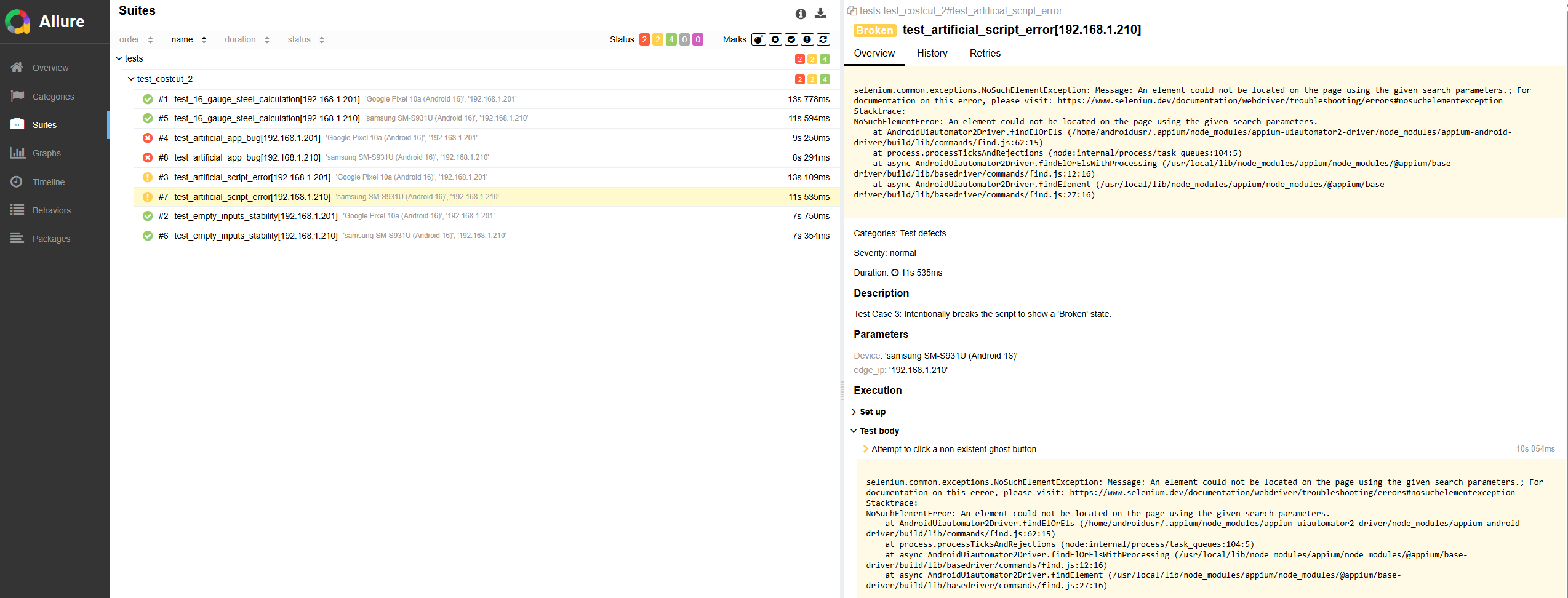Open test #6 test_empty_inputs_stability 192.168.1.210
This screenshot has height=598, width=1568.
click(x=487, y=236)
